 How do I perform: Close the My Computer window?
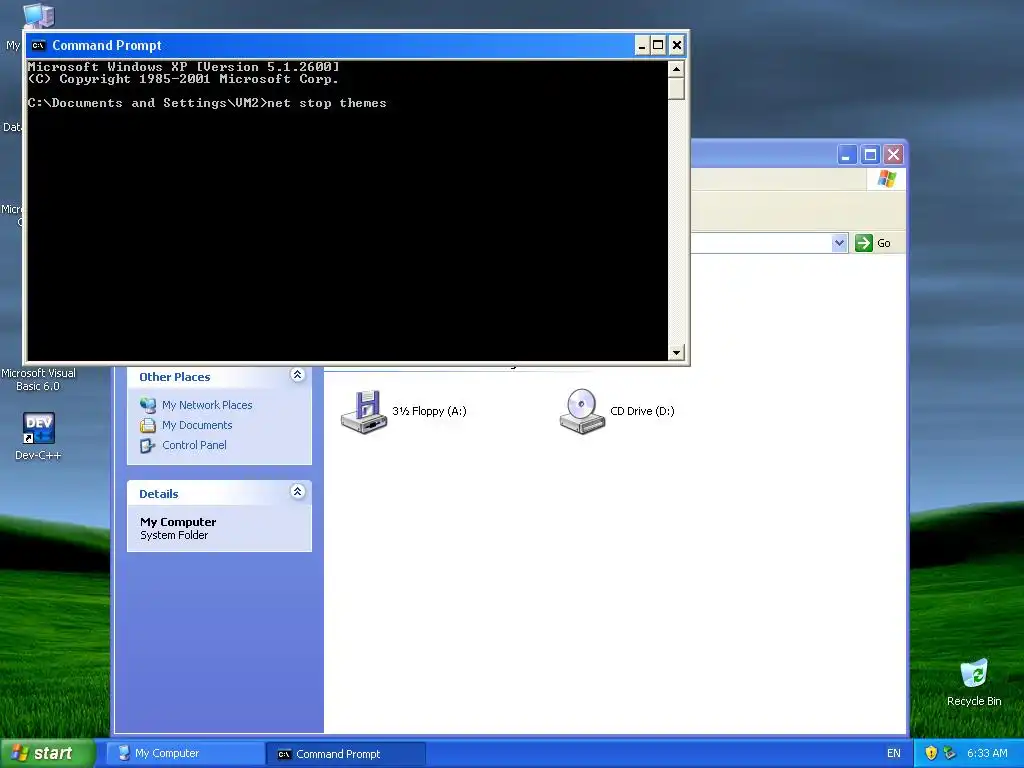pos(893,155)
